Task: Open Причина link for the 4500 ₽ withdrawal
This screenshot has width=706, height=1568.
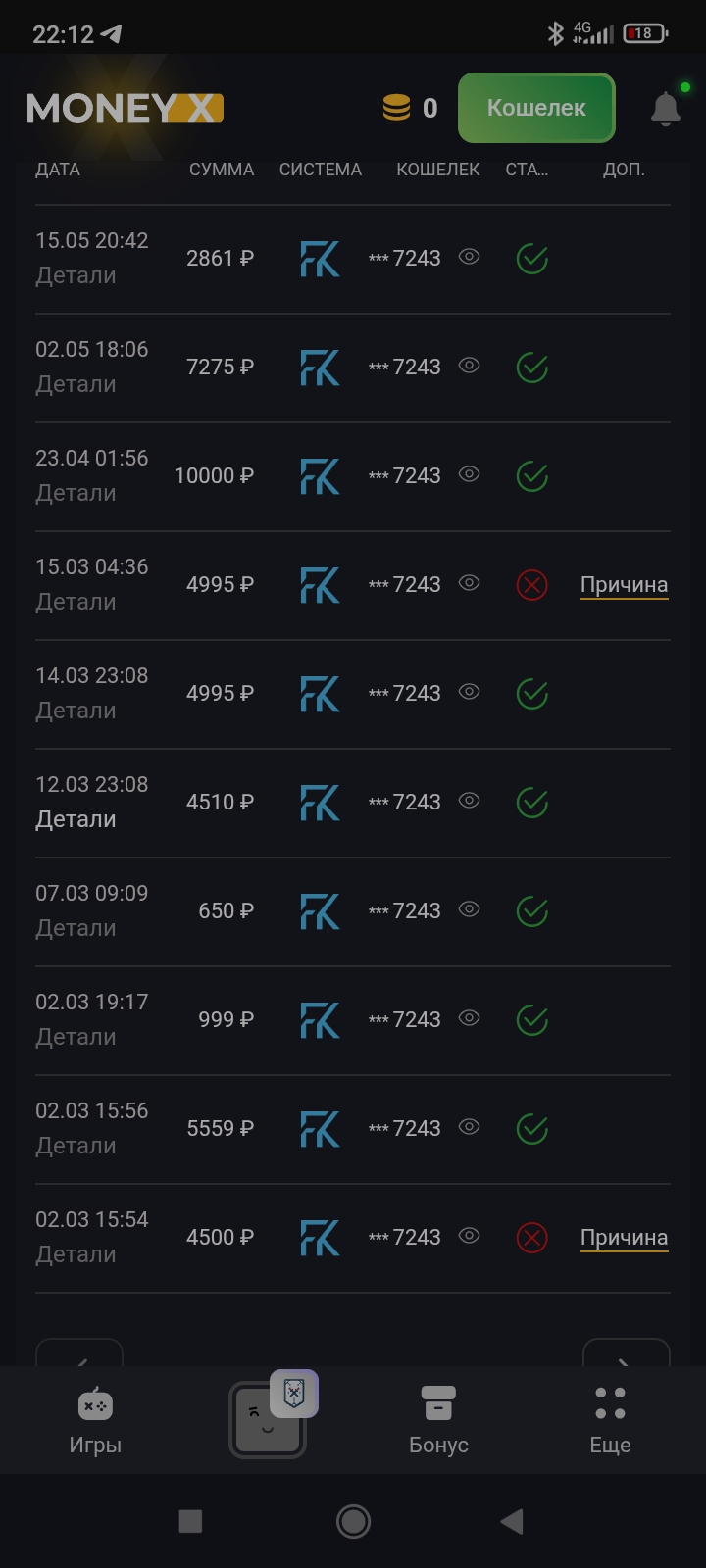Action: [x=624, y=1238]
